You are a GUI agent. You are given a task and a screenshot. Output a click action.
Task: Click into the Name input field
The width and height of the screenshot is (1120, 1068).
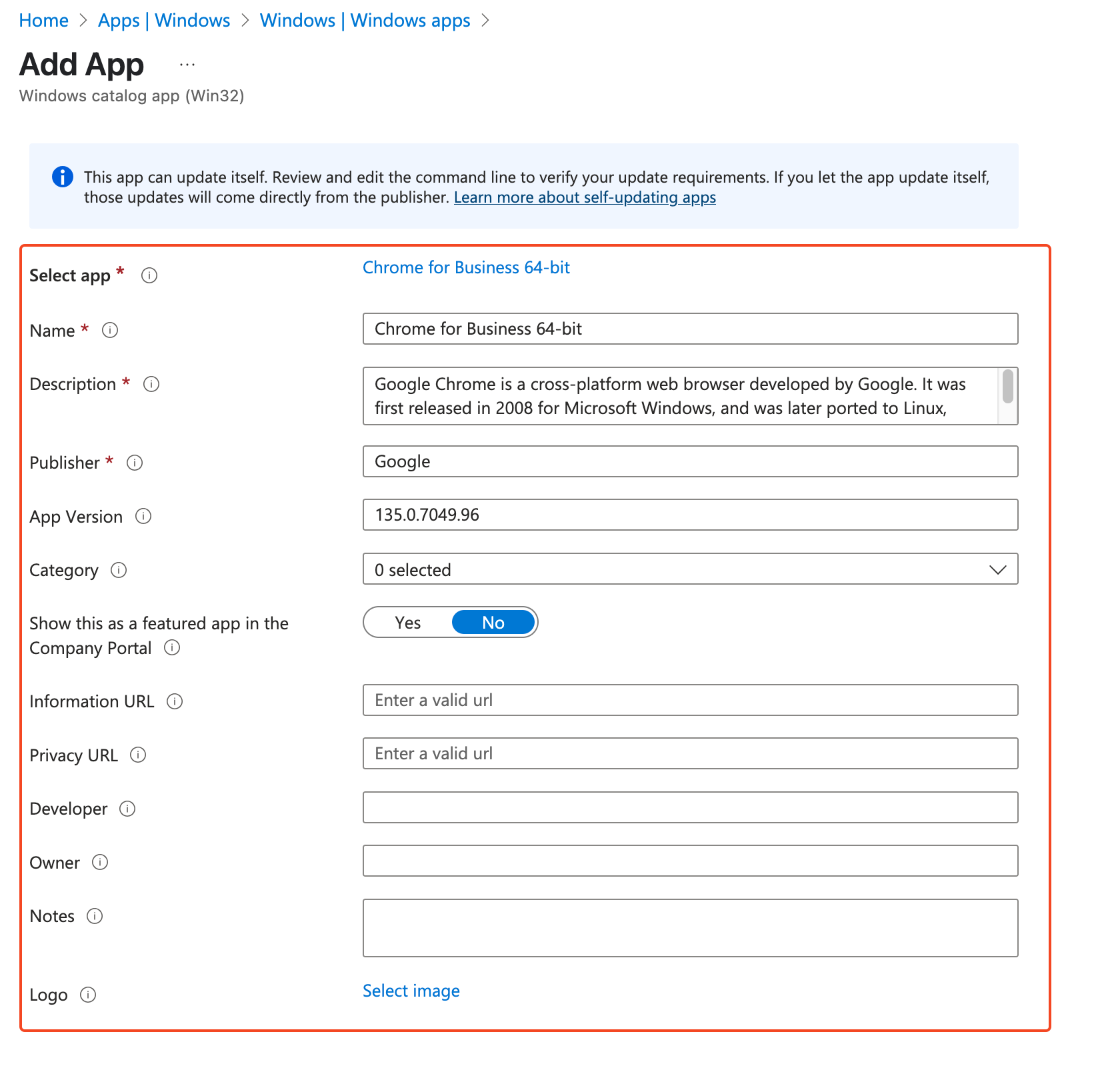690,329
